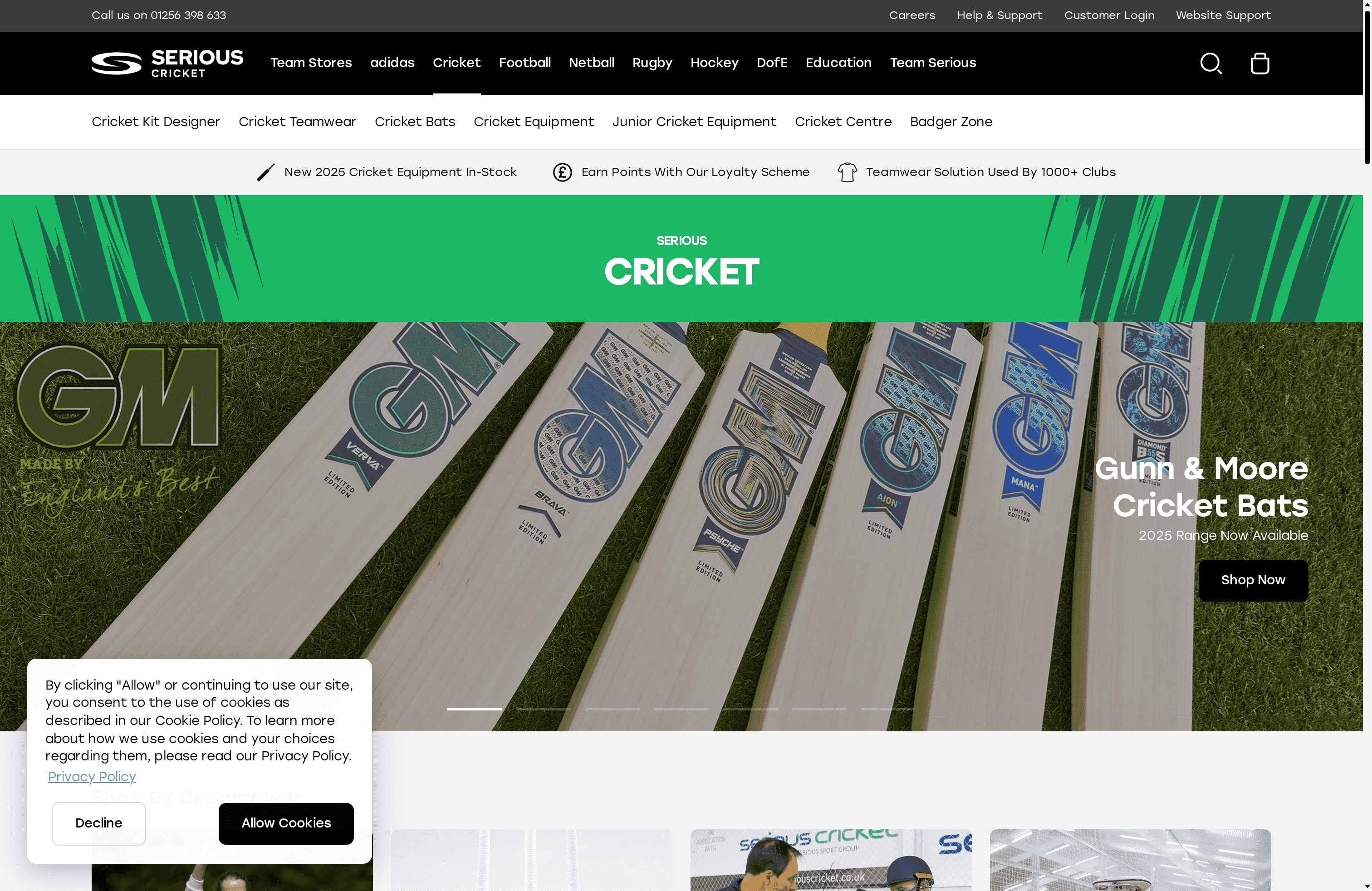
Task: Jump to the fourth slide via progress dots
Action: coord(681,709)
